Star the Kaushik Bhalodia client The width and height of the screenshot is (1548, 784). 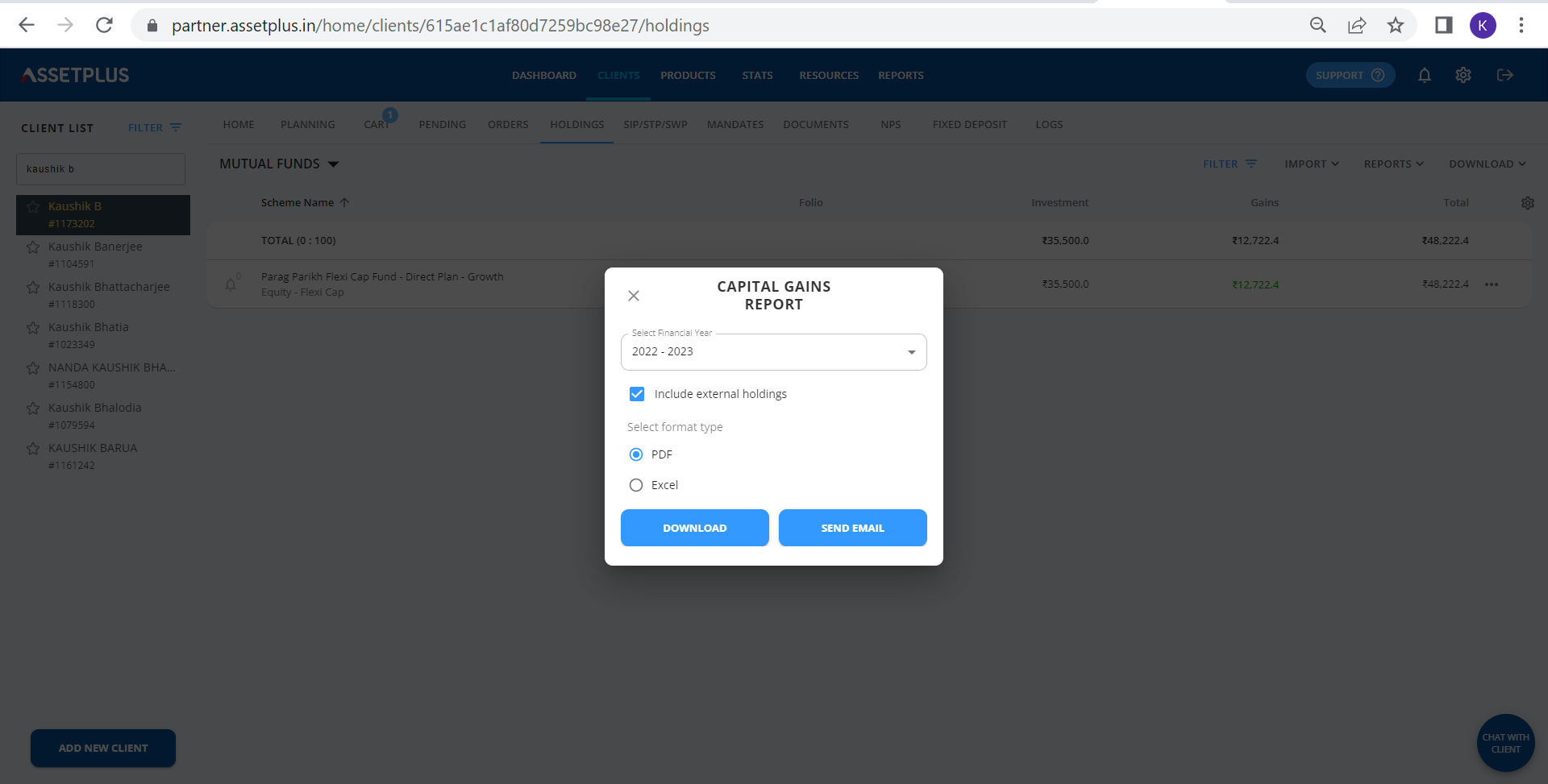[33, 409]
